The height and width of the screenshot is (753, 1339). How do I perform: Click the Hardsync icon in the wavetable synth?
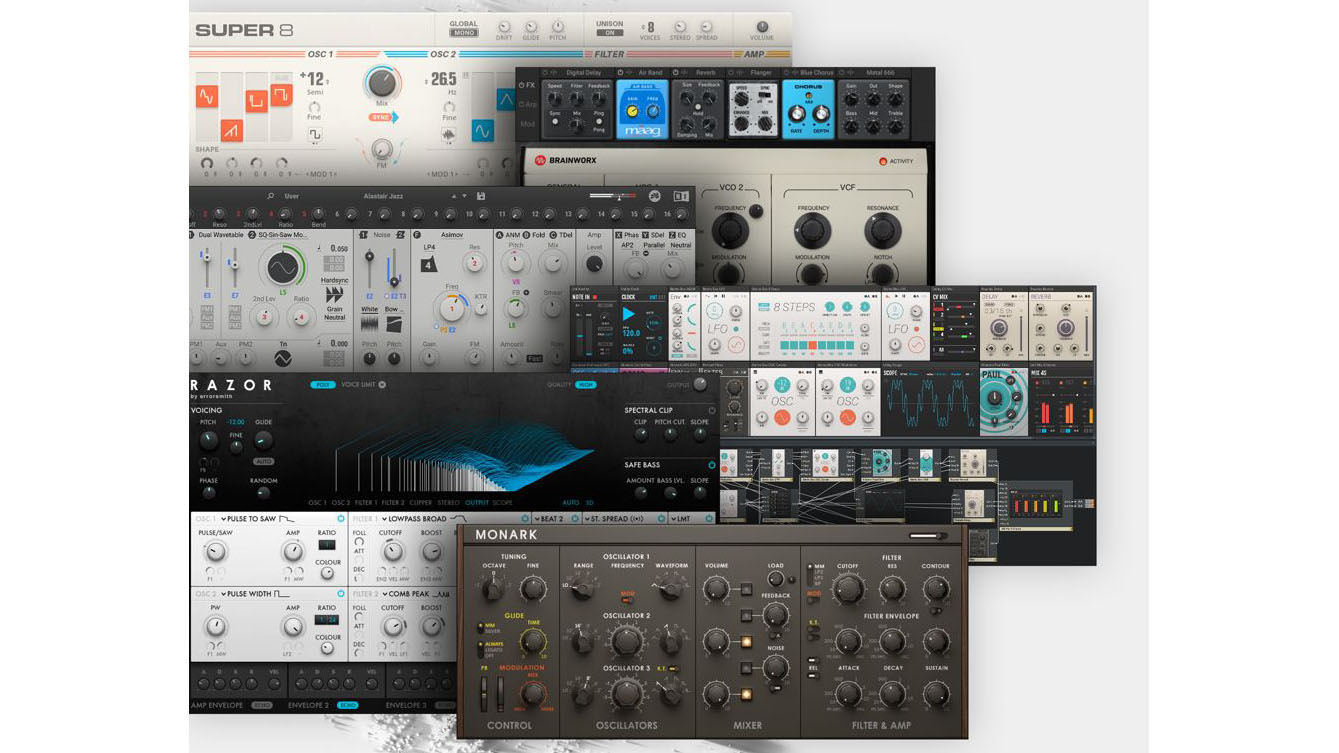coord(335,295)
